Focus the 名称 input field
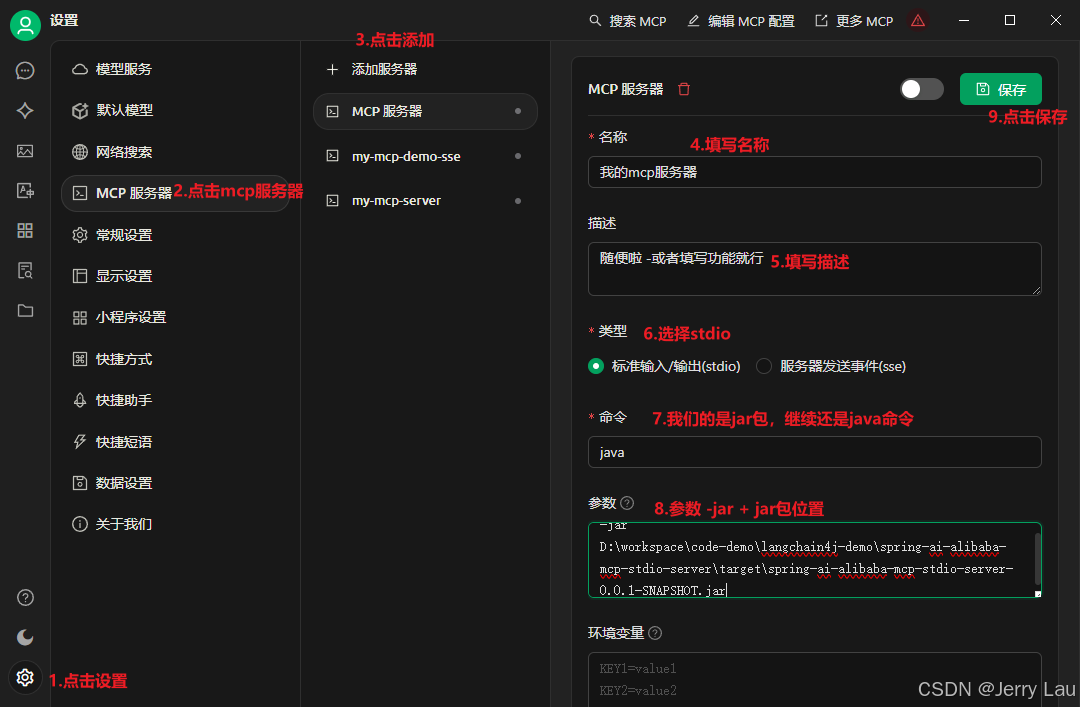Image resolution: width=1080 pixels, height=707 pixels. click(x=814, y=172)
